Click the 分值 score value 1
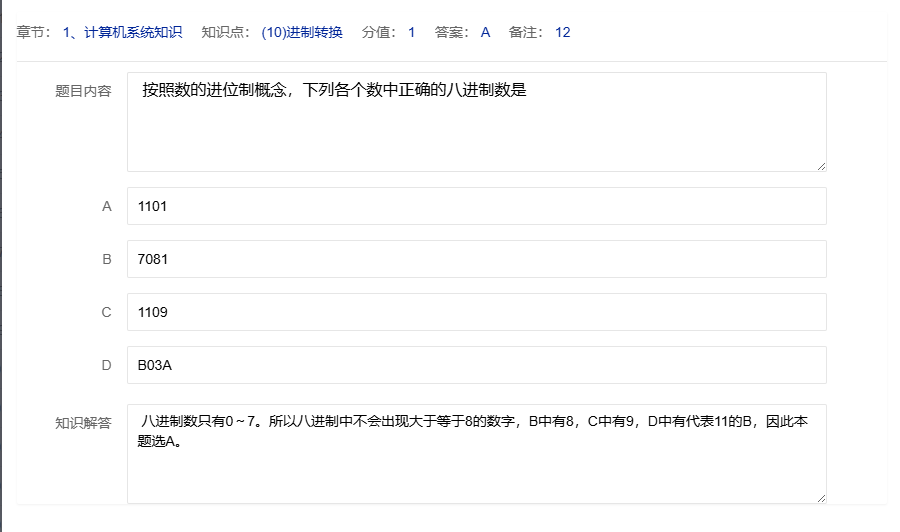The height and width of the screenshot is (532, 900). pyautogui.click(x=411, y=32)
